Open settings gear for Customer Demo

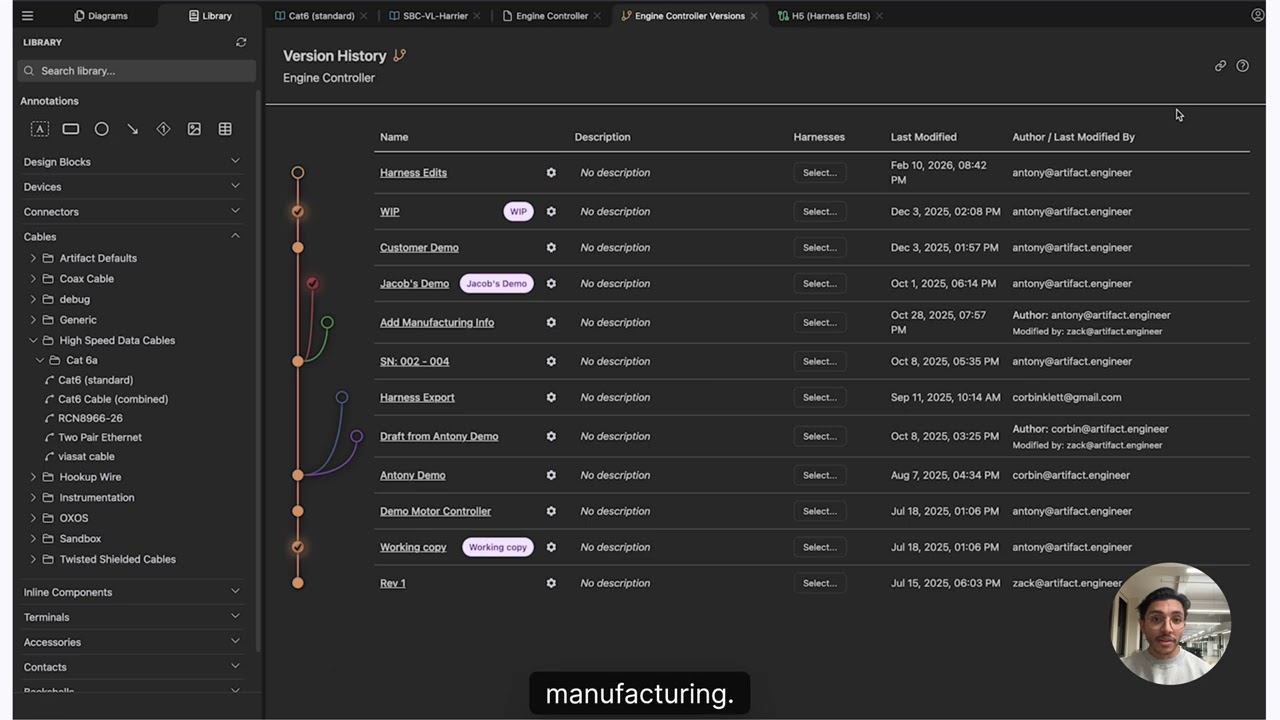pyautogui.click(x=551, y=248)
